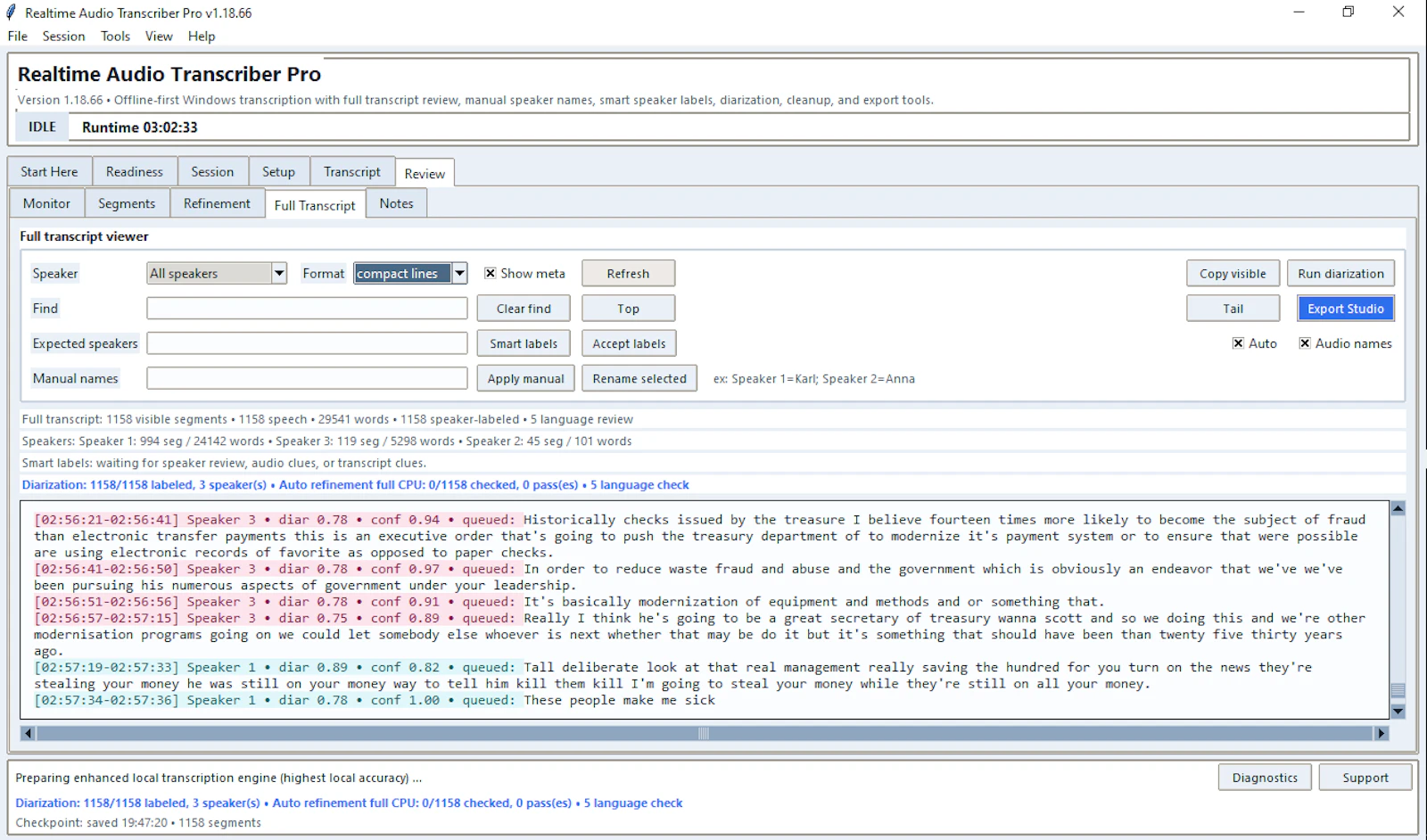Click the Smart labels button
1427x840 pixels.
pos(524,343)
